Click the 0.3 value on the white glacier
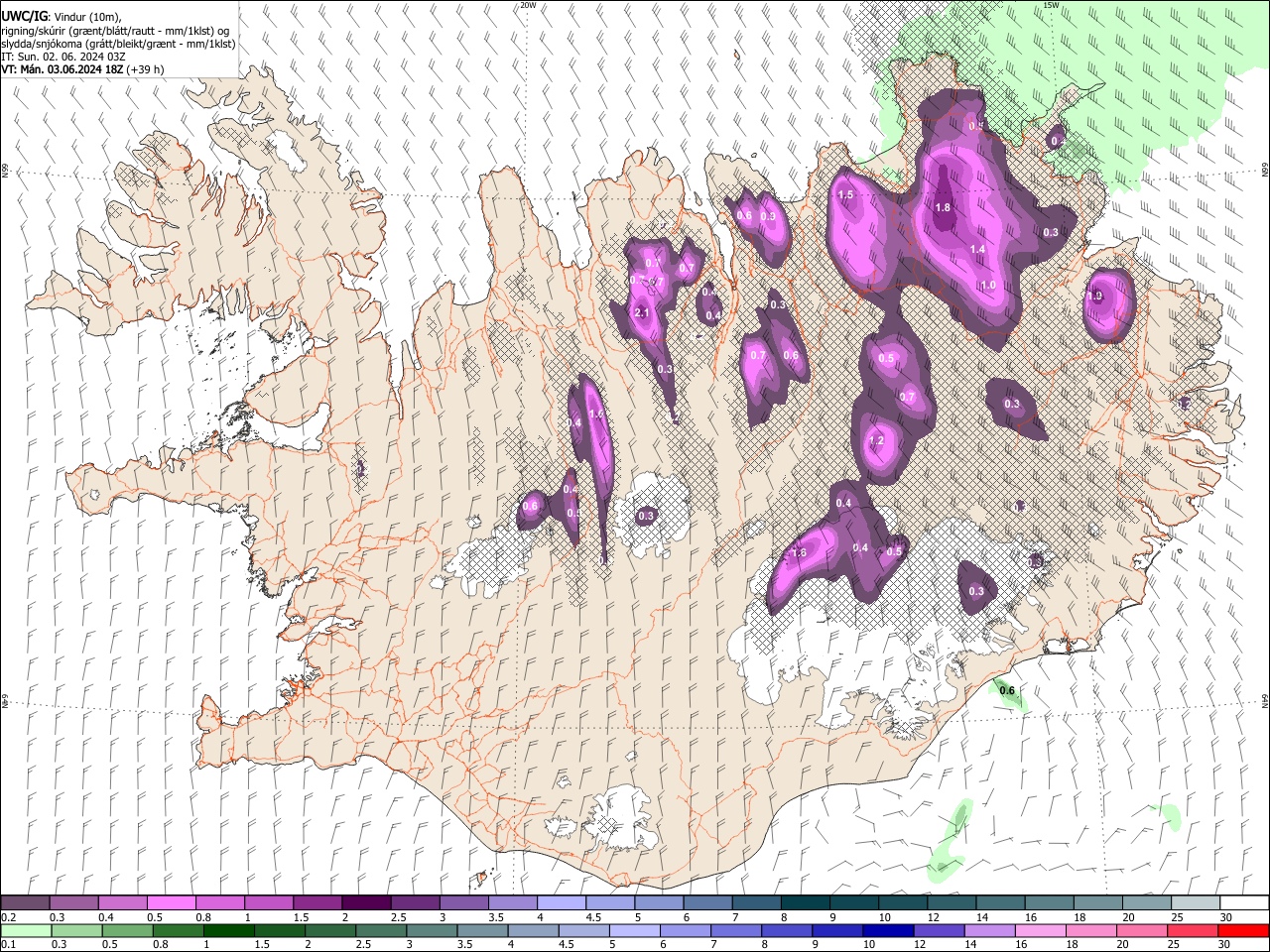 pos(646,516)
